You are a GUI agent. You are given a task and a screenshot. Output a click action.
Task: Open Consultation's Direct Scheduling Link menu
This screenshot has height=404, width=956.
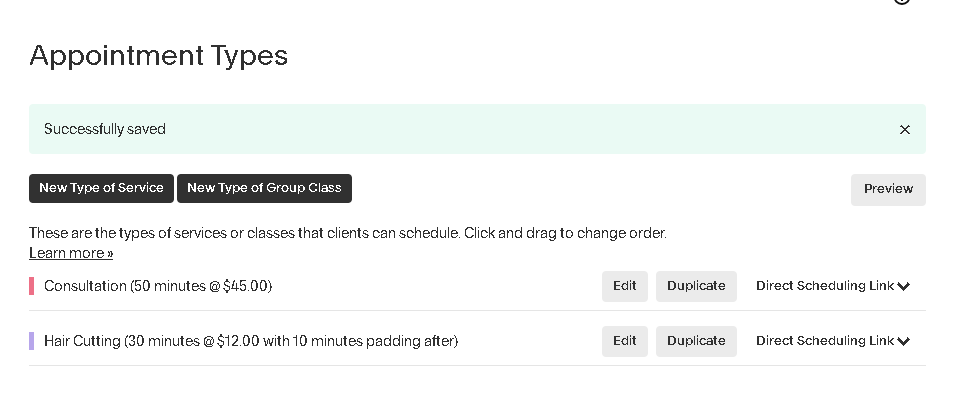pyautogui.click(x=825, y=286)
